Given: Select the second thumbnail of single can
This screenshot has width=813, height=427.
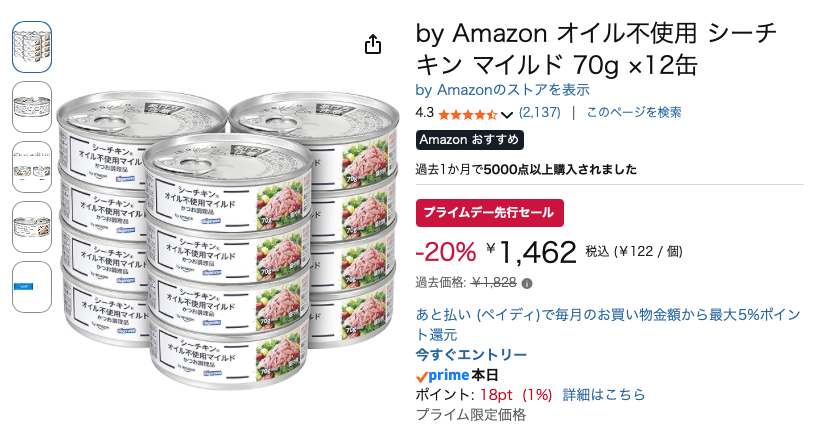Looking at the screenshot, I should 32,107.
